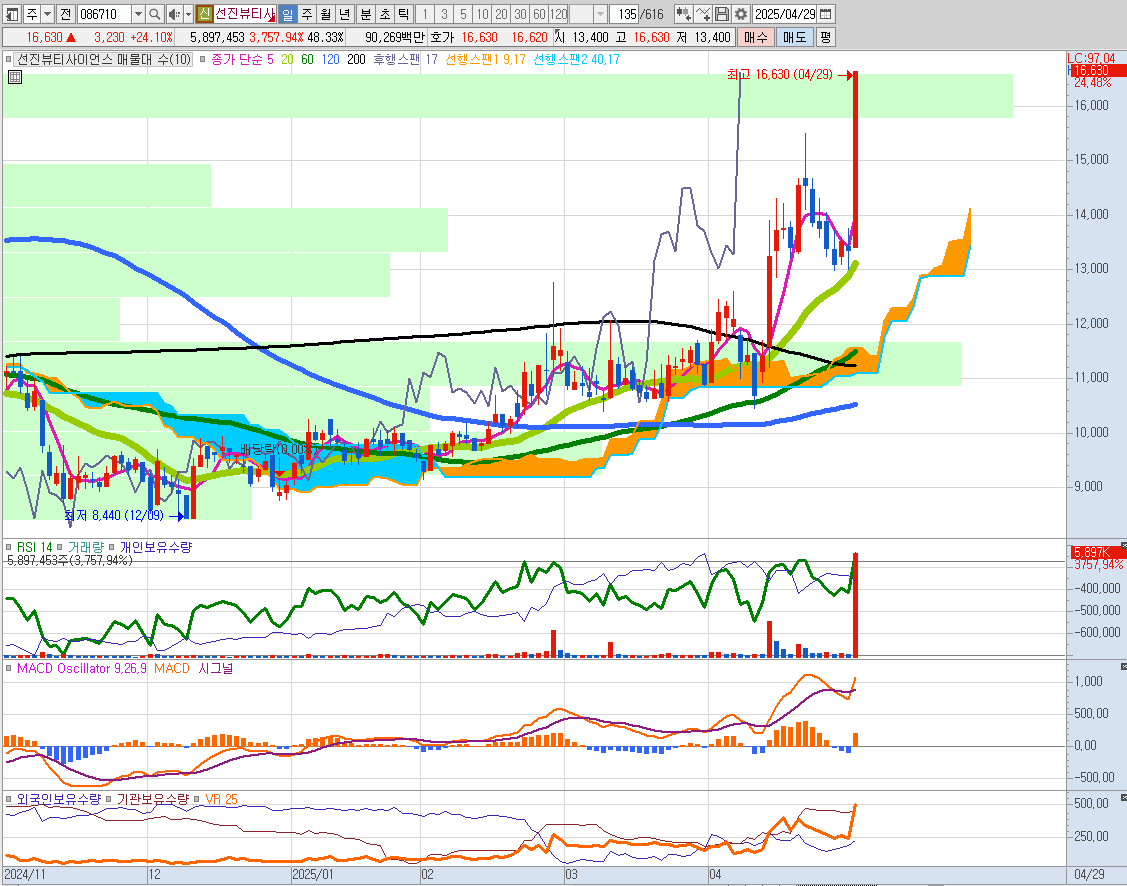Expand the dropdown next to speaker icon
This screenshot has width=1127, height=886.
188,14
